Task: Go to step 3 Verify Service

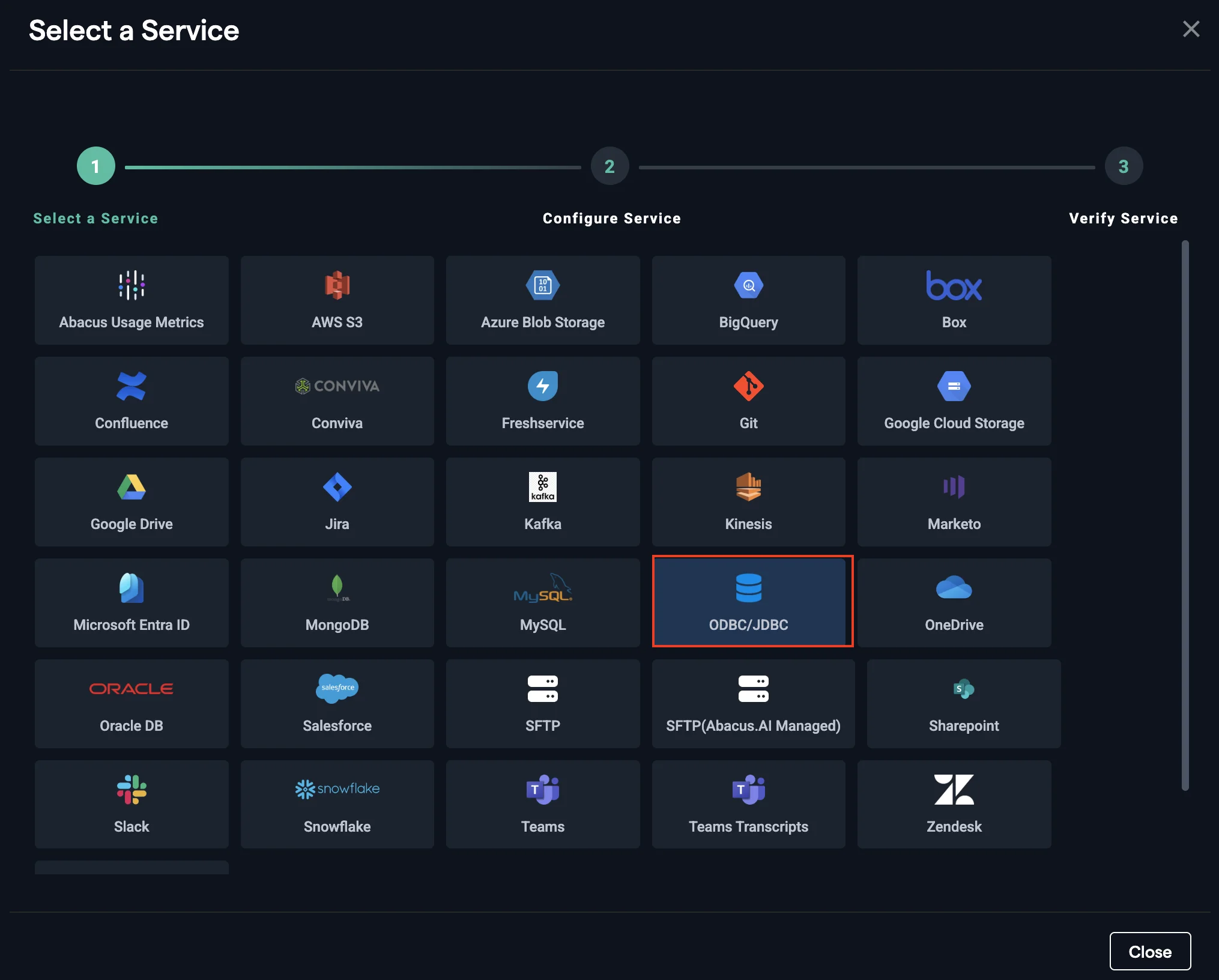Action: tap(1124, 166)
